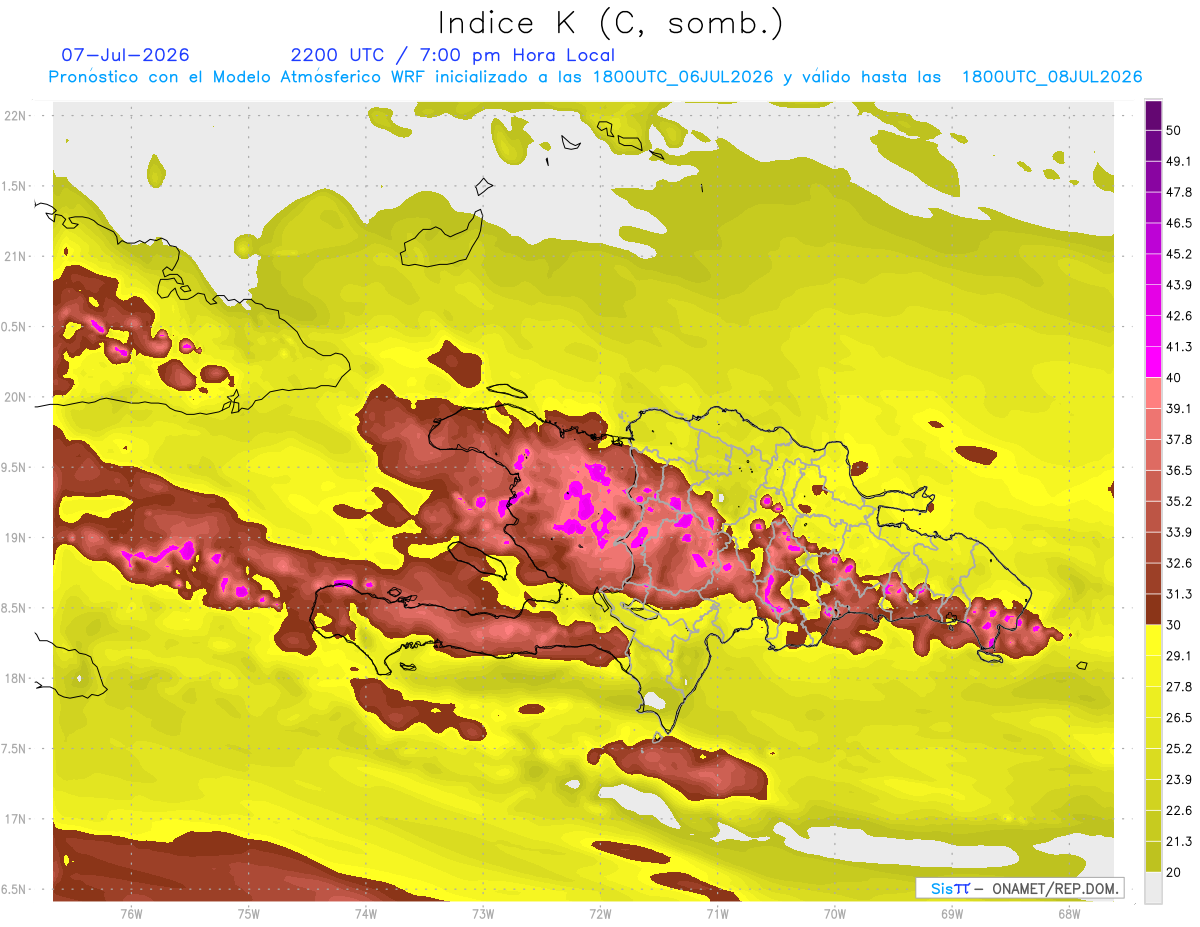Image resolution: width=1200 pixels, height=927 pixels.
Task: Click the colorbar value '45.2'
Action: [x=1179, y=254]
